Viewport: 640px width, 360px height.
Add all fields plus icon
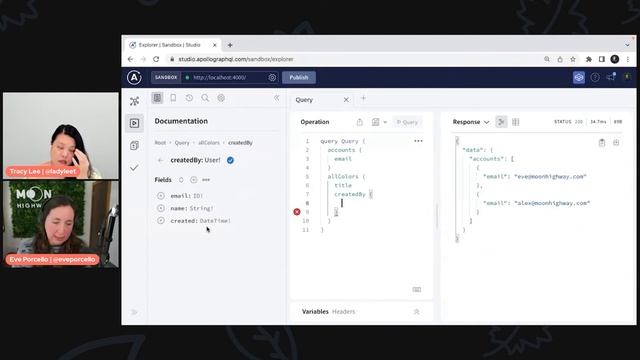pos(193,180)
